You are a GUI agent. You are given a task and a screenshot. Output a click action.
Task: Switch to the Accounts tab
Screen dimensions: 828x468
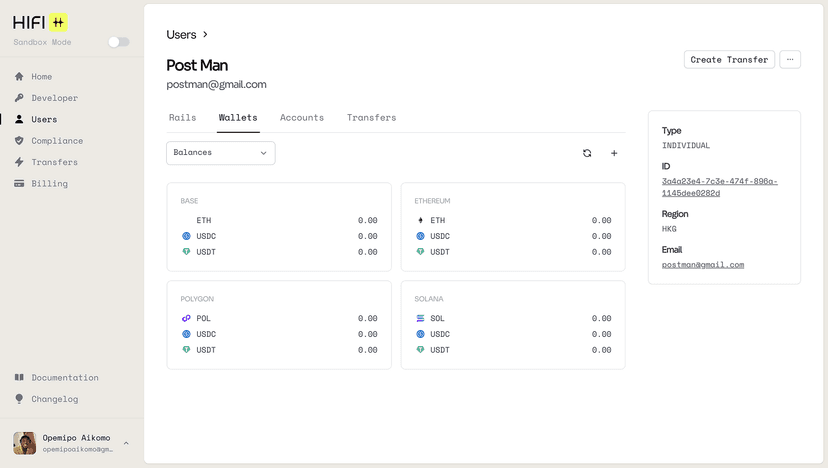tap(302, 118)
